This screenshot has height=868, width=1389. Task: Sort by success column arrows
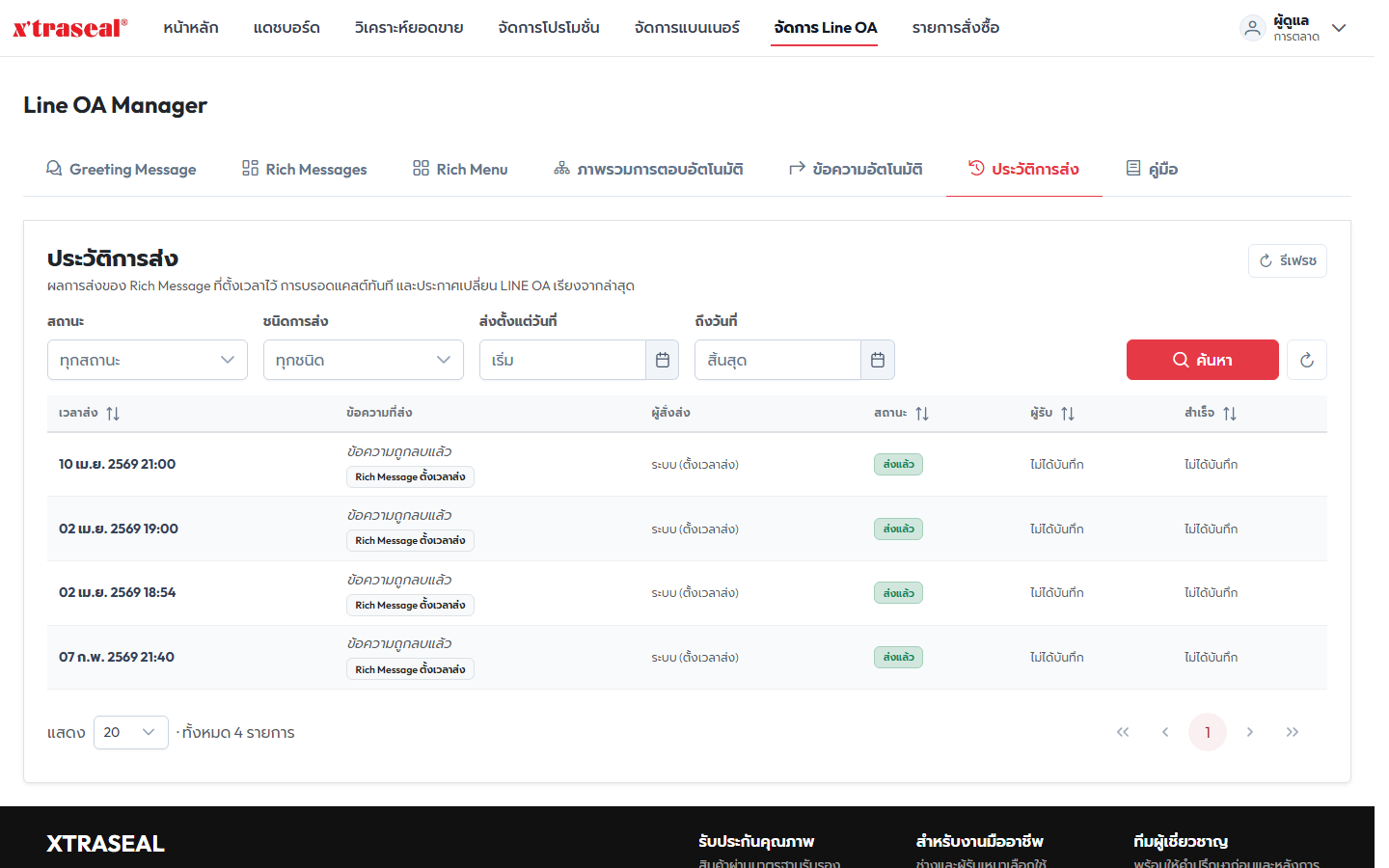[x=1230, y=413]
